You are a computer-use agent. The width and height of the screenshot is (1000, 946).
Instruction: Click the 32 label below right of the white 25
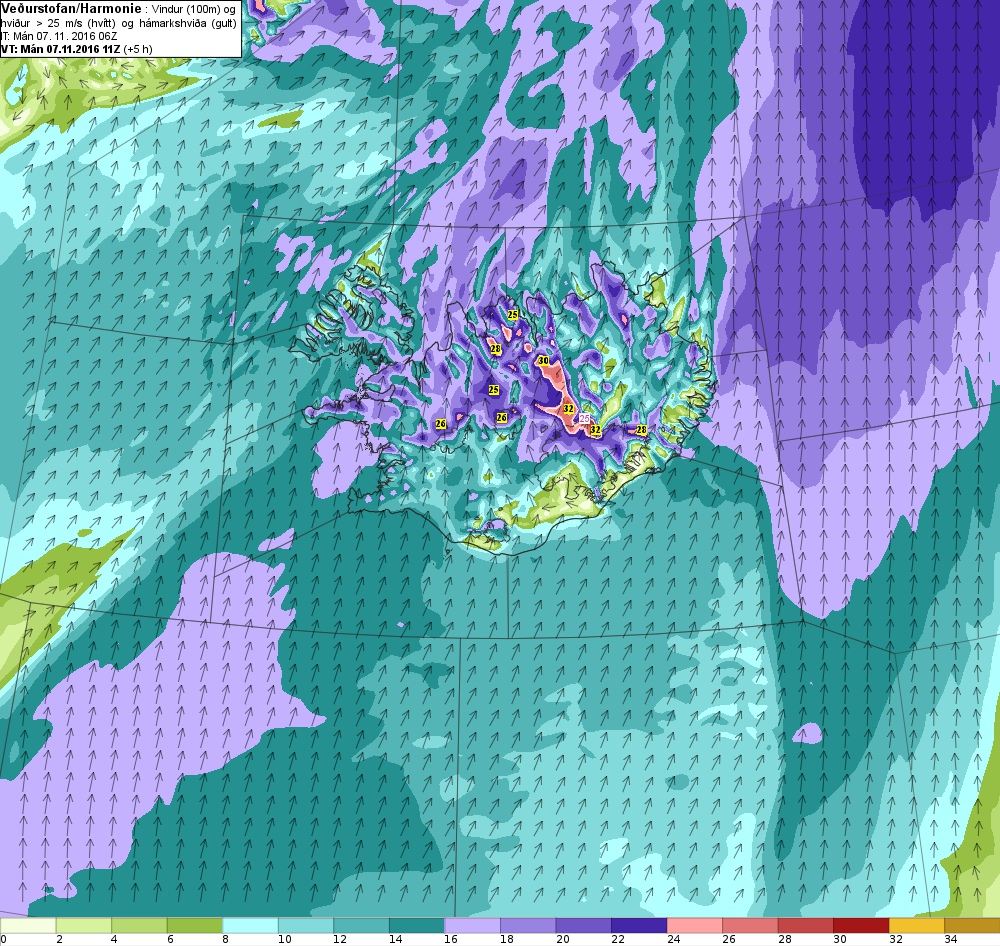pos(595,430)
